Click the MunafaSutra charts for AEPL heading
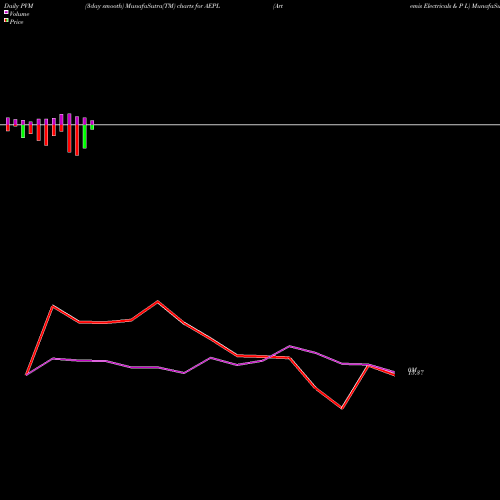The image size is (500, 500). coord(152,6)
